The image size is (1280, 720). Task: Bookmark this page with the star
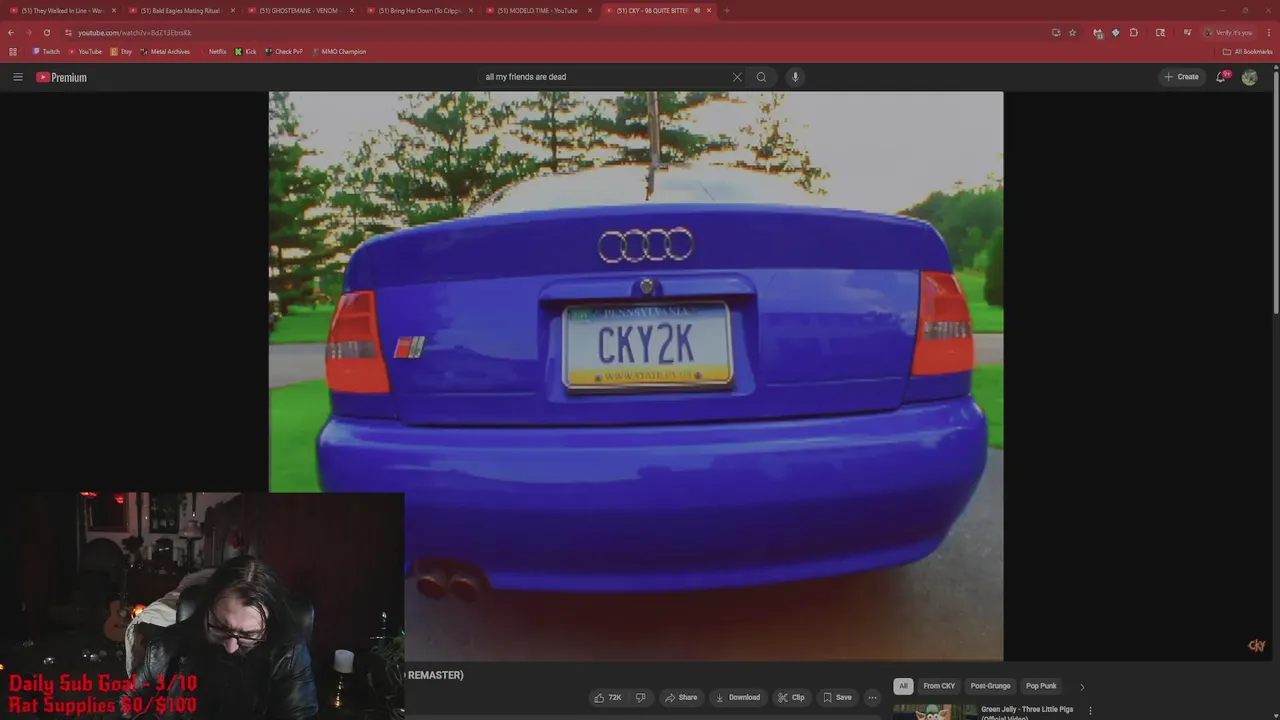[1072, 32]
